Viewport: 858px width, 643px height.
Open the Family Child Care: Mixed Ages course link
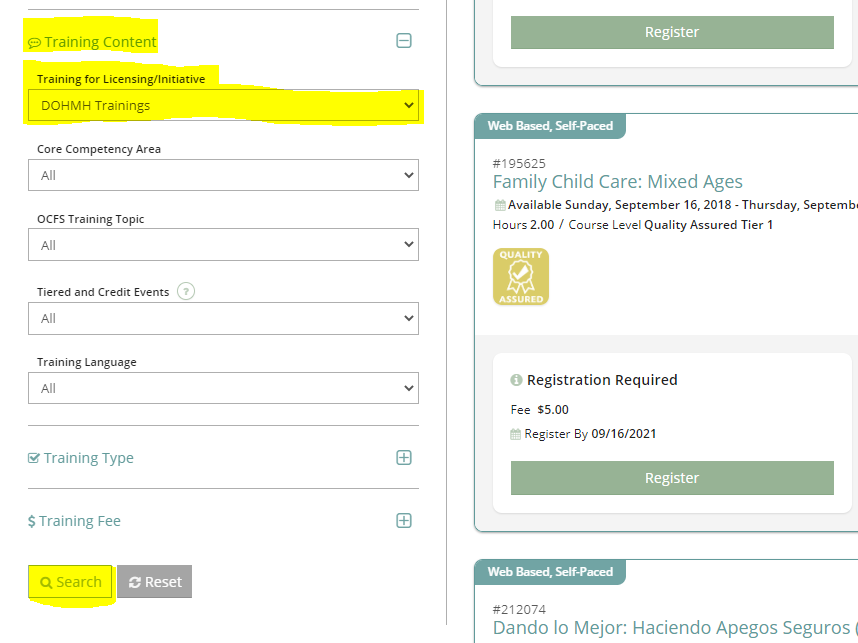tap(617, 182)
